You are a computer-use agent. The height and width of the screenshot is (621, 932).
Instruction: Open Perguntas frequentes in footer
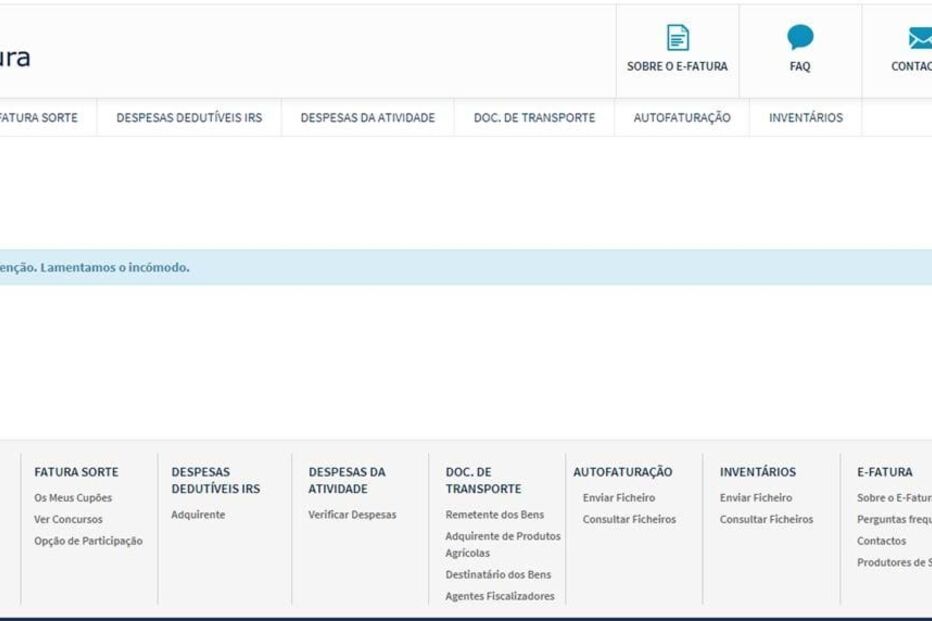click(899, 519)
